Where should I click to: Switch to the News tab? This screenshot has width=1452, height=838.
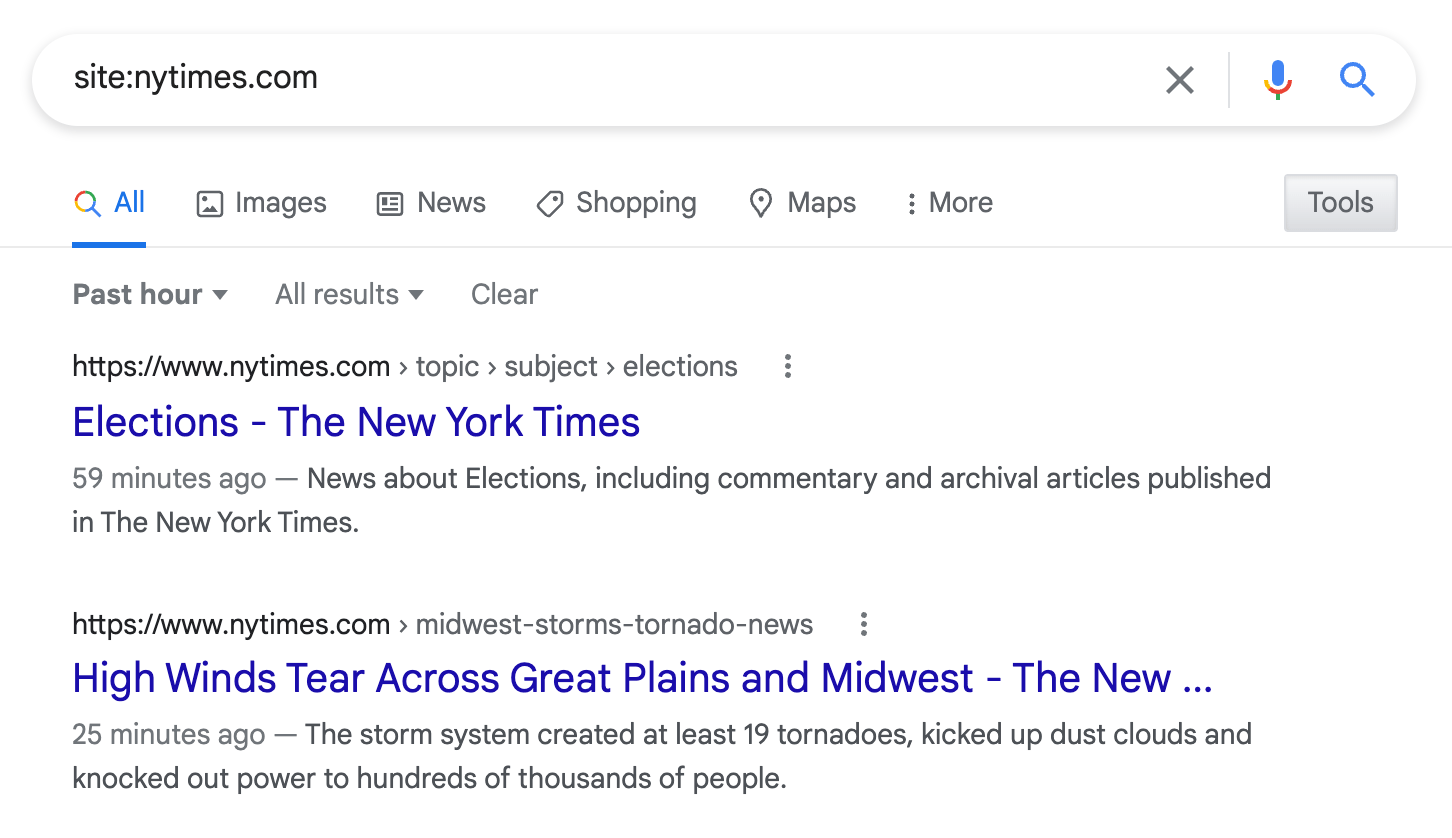(451, 203)
